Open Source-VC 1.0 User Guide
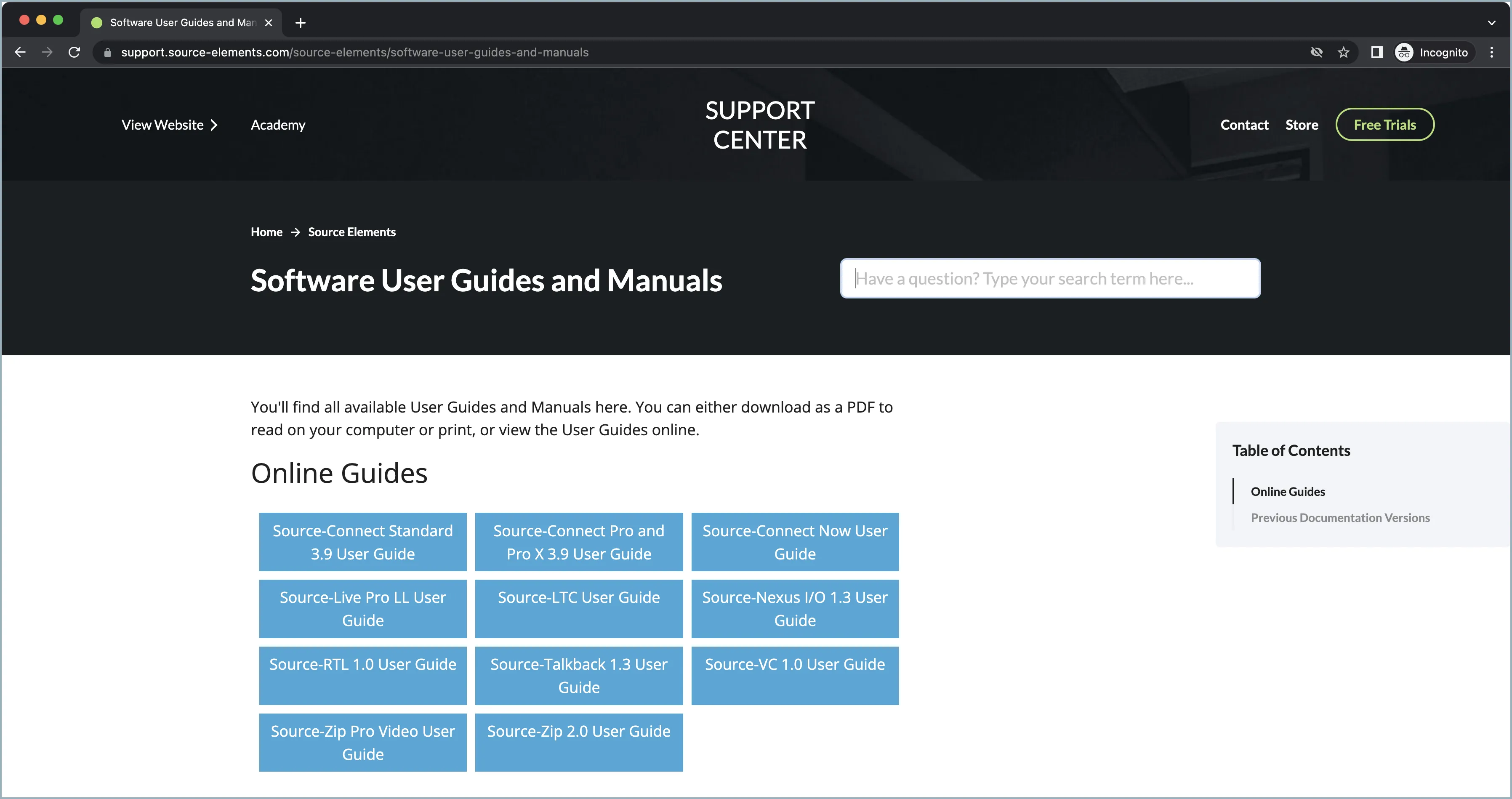 (x=795, y=676)
